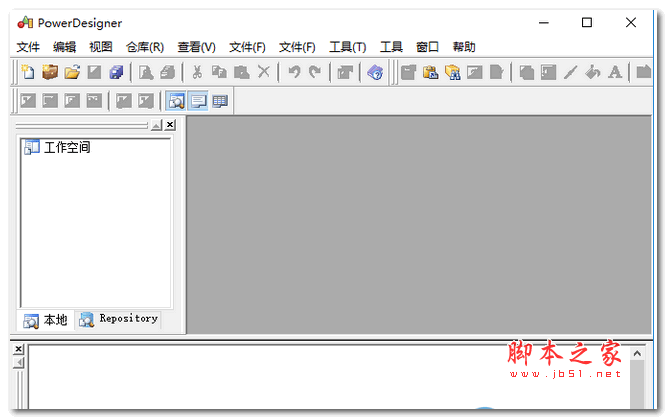Open the 文件 menu without a shortcut letter
The width and height of the screenshot is (668, 420).
coord(28,47)
